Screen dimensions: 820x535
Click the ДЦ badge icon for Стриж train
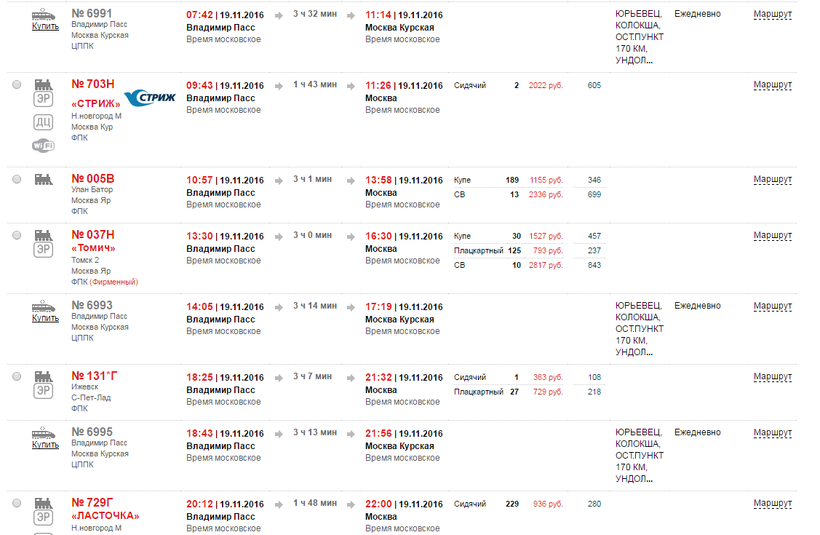pyautogui.click(x=44, y=123)
